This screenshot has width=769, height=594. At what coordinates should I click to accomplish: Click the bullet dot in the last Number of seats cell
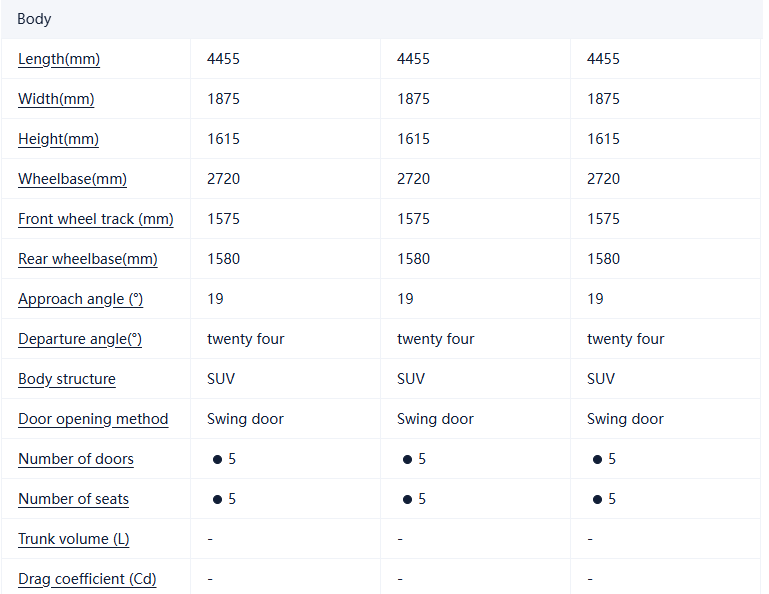[x=597, y=499]
